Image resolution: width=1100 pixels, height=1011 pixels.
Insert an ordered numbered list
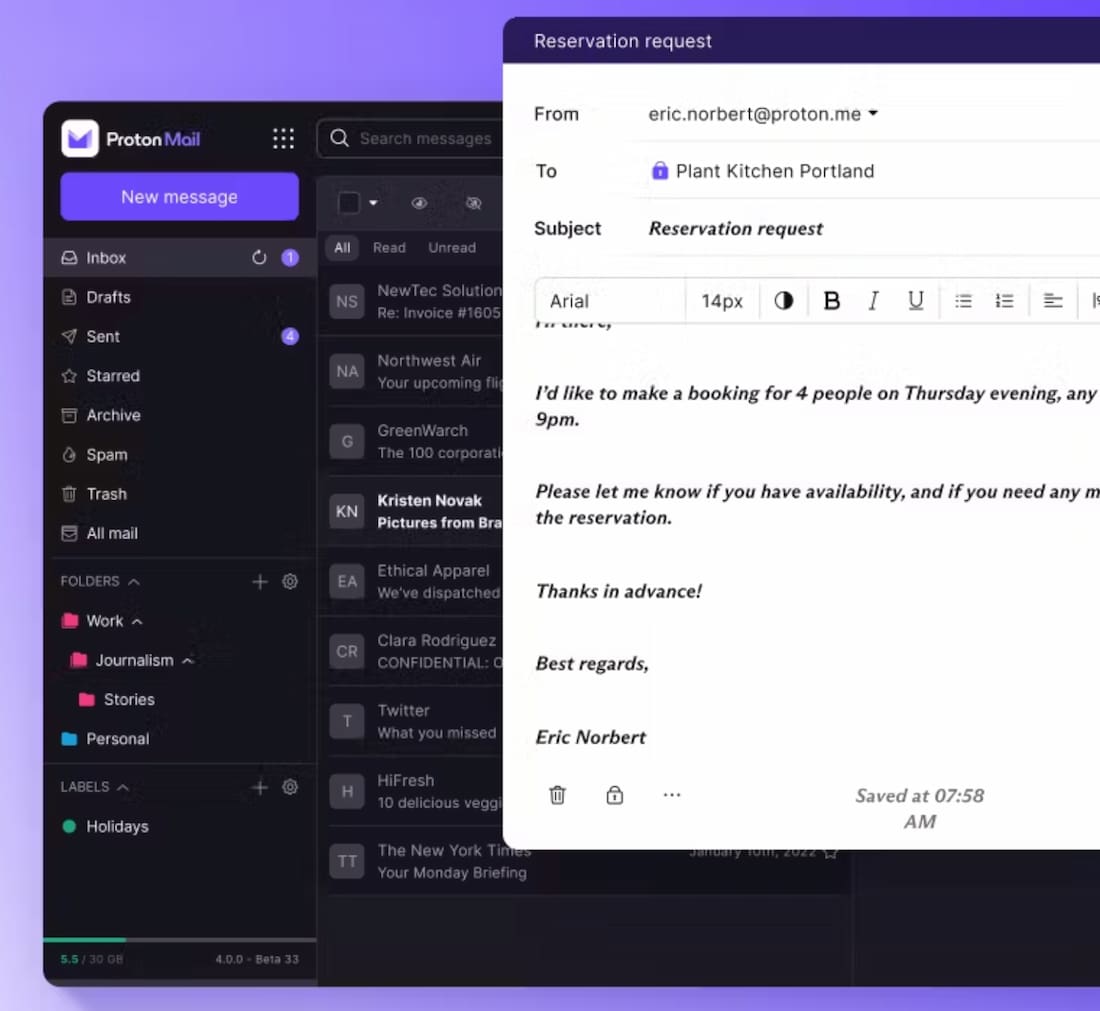point(1005,301)
